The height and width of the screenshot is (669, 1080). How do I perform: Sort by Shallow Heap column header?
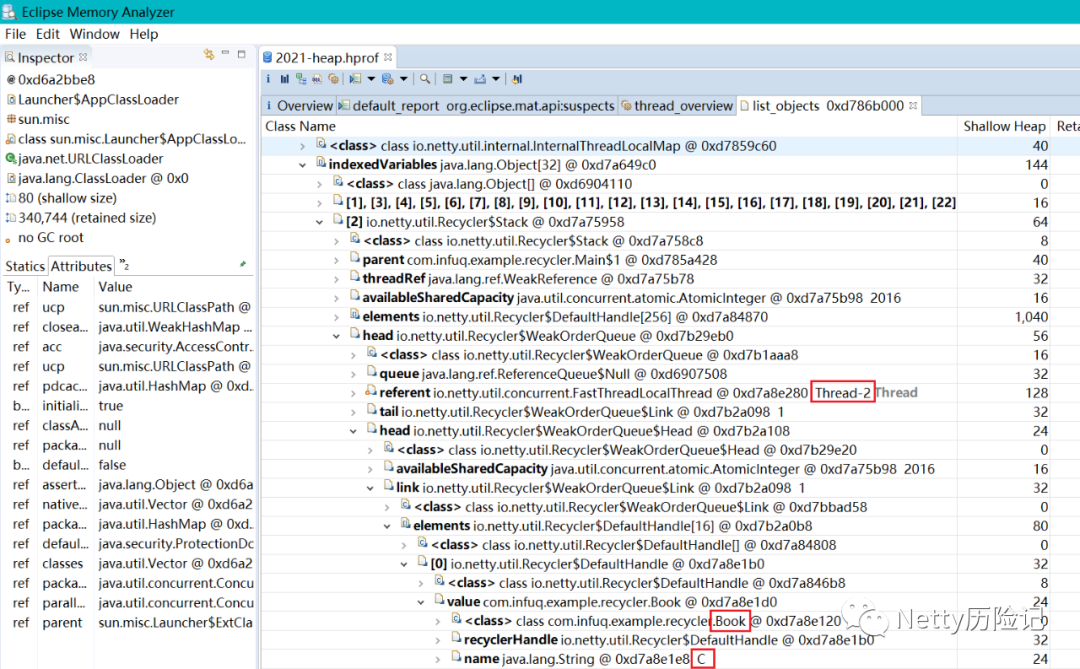[1004, 126]
